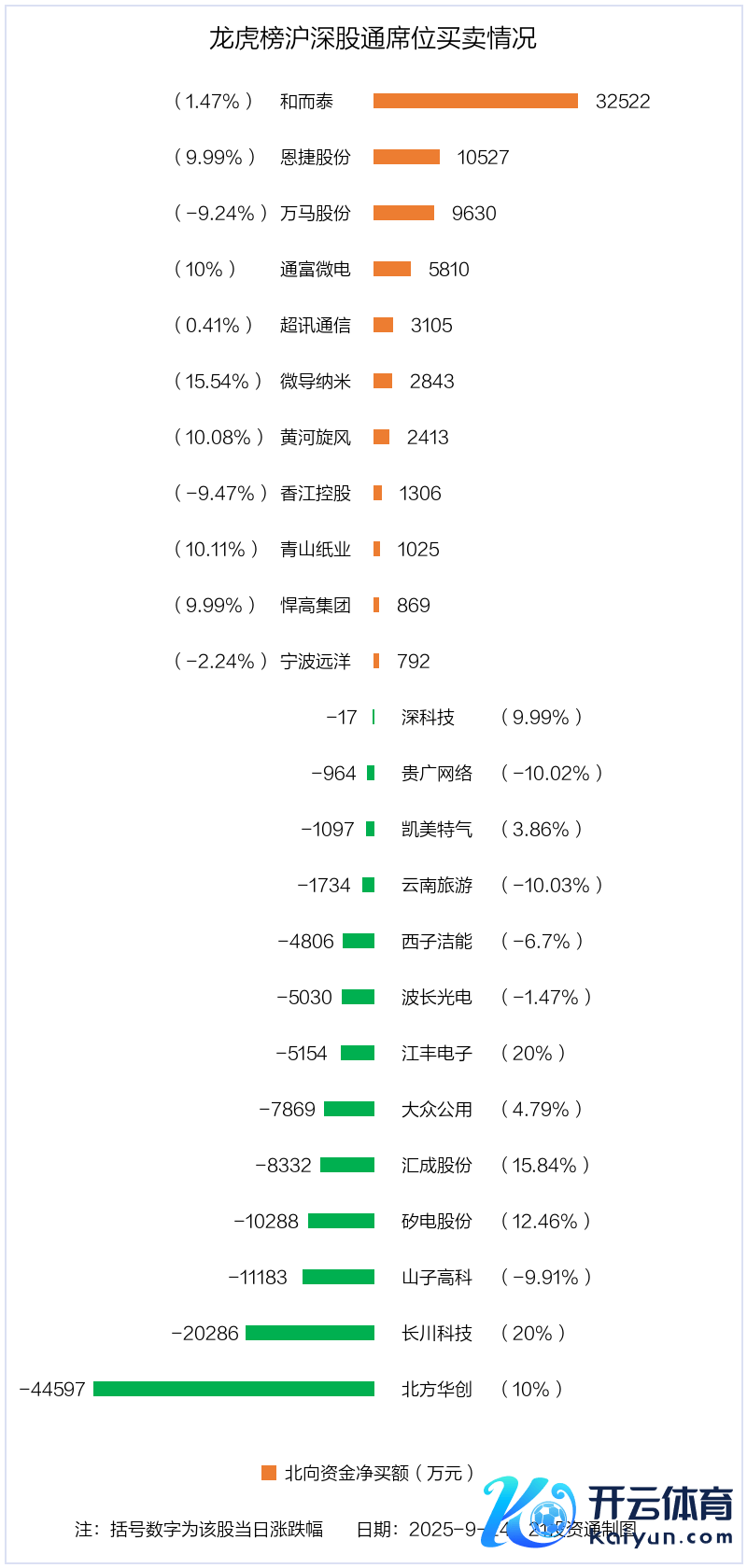Click the 北方华创 green bar

[x=233, y=1389]
